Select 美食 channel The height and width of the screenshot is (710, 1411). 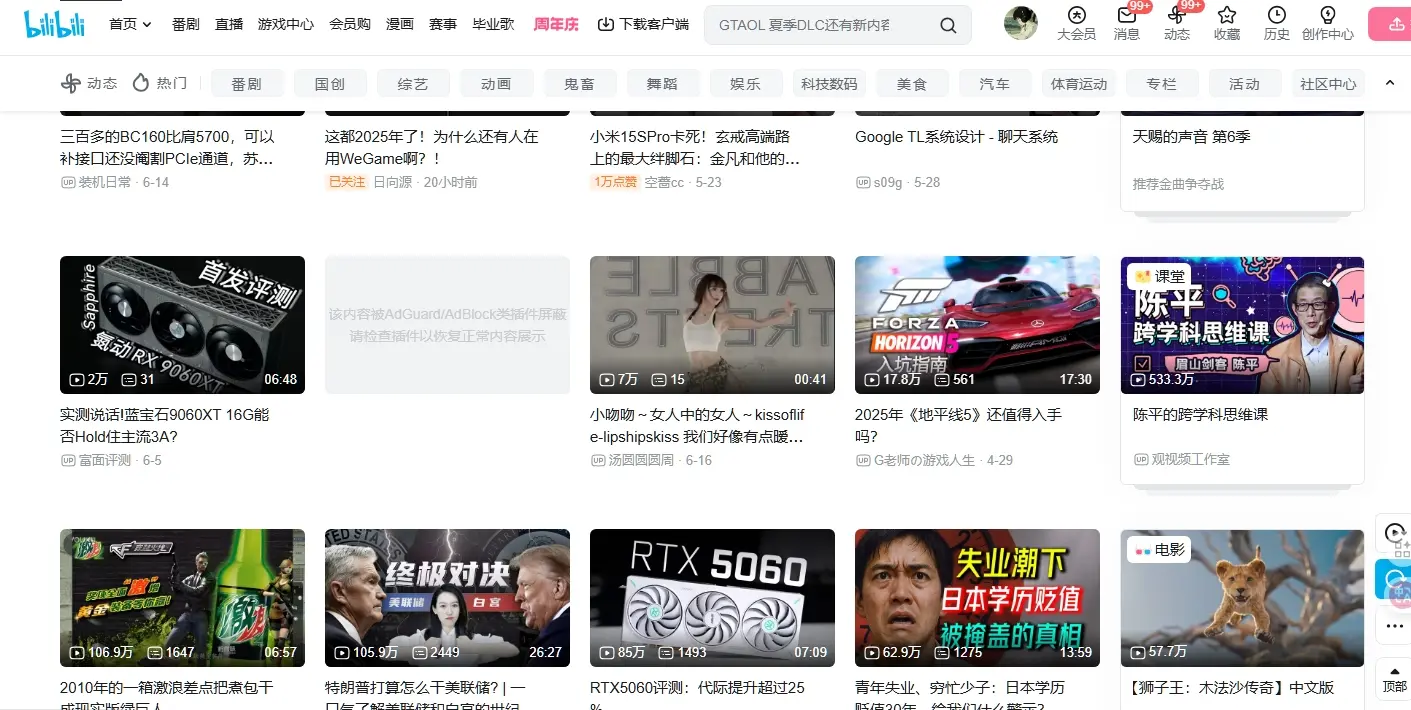tap(912, 84)
